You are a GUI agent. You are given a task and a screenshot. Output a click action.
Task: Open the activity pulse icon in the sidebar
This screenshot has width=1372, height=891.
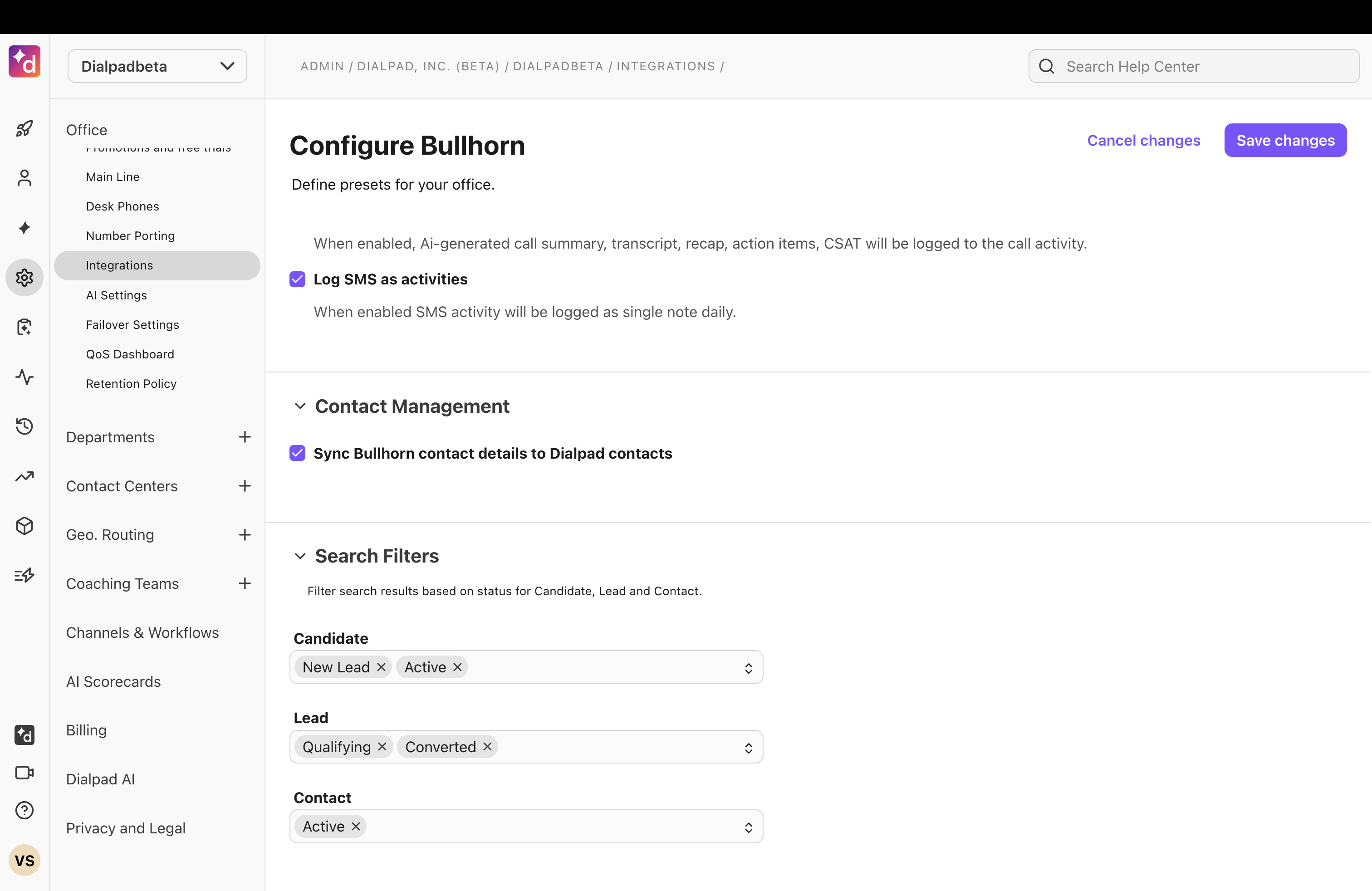24,377
